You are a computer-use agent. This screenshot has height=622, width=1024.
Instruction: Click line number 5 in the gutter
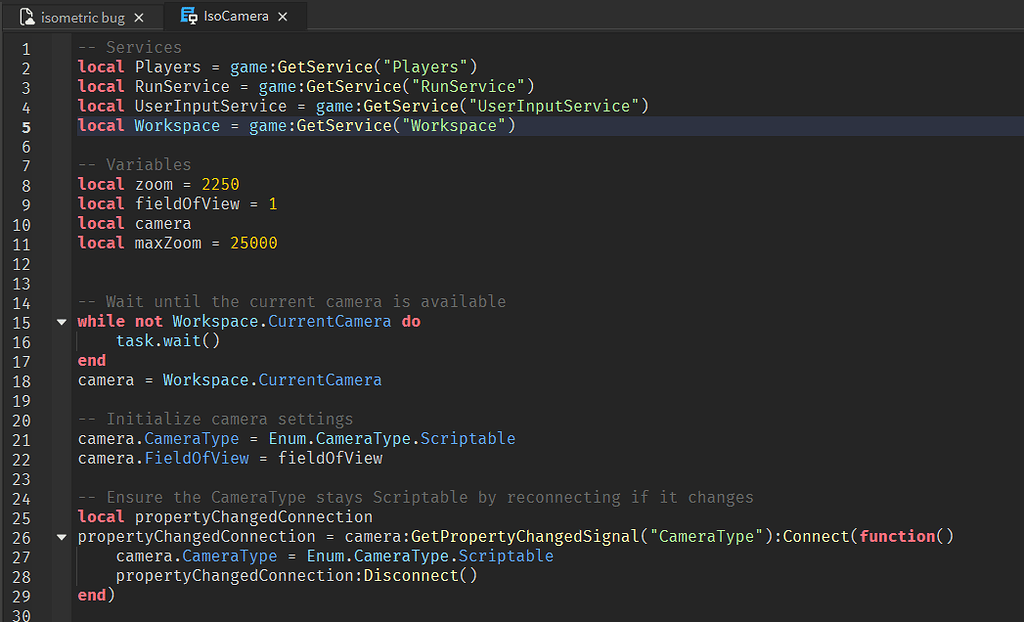click(x=26, y=127)
